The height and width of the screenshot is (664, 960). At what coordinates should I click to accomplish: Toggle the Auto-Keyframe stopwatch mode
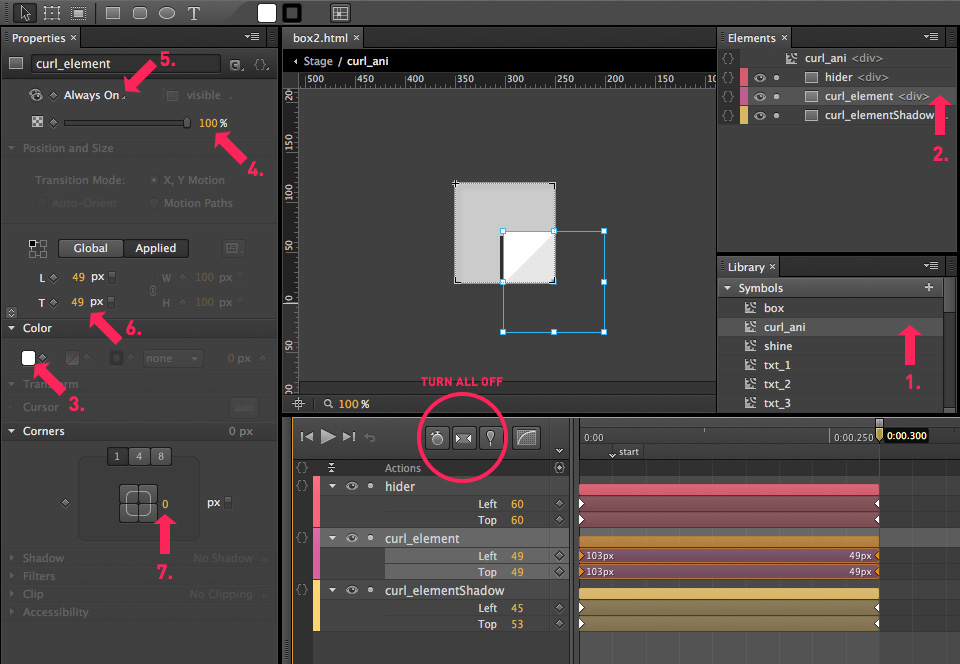[x=437, y=438]
